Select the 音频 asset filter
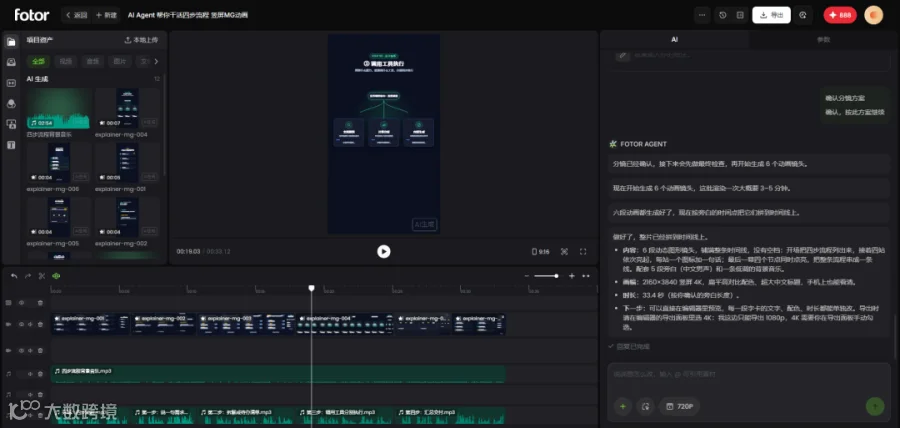This screenshot has height=428, width=900. tap(93, 61)
